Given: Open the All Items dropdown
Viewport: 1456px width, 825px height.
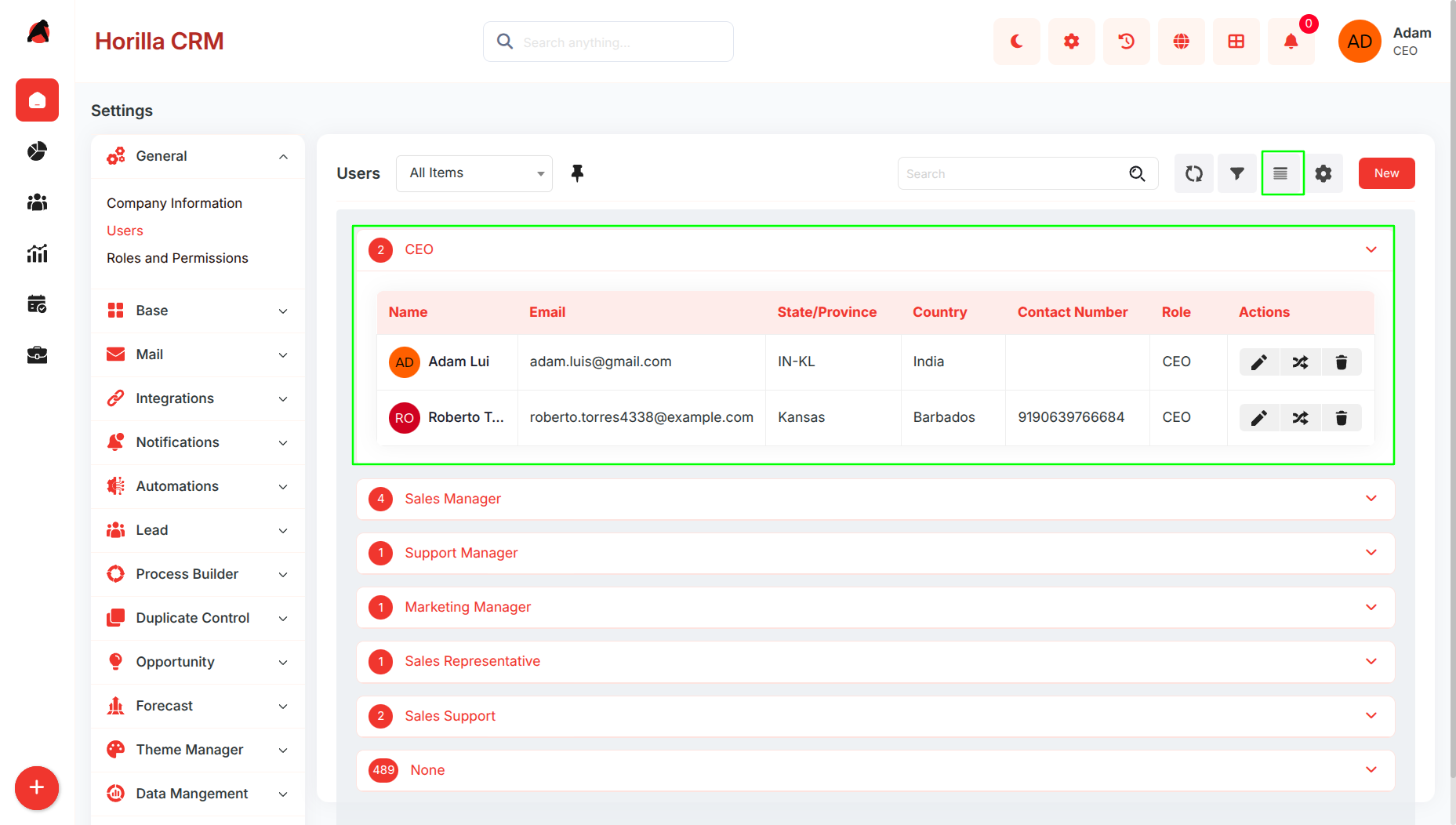Looking at the screenshot, I should pos(474,173).
